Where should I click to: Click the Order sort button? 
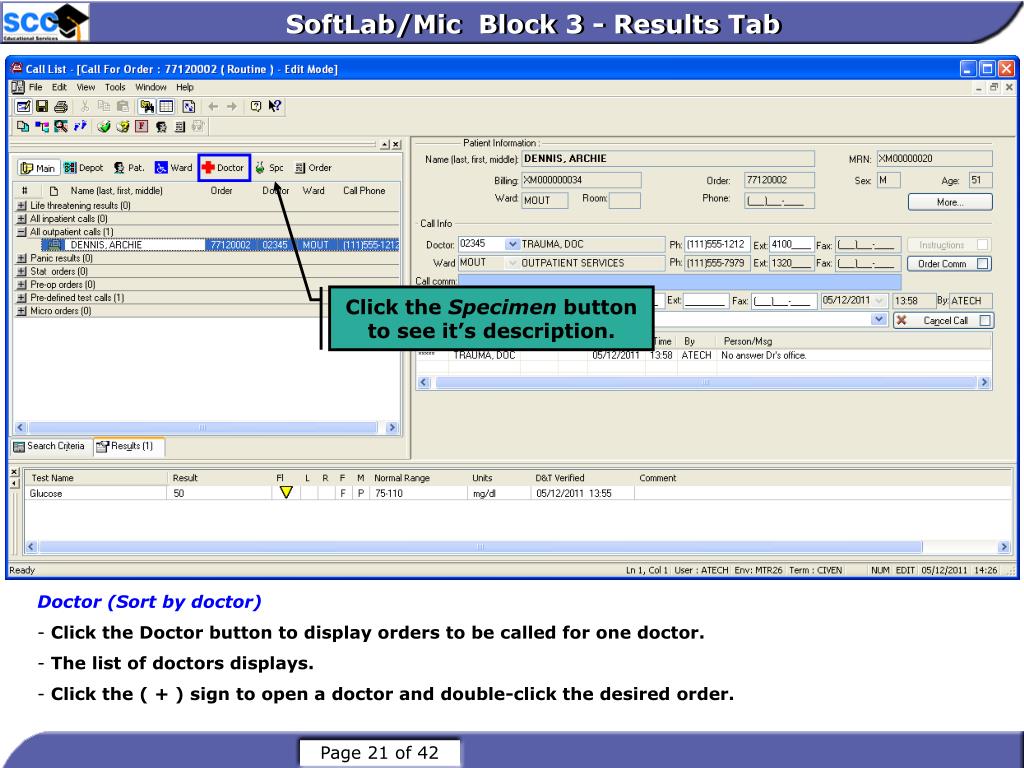(313, 168)
